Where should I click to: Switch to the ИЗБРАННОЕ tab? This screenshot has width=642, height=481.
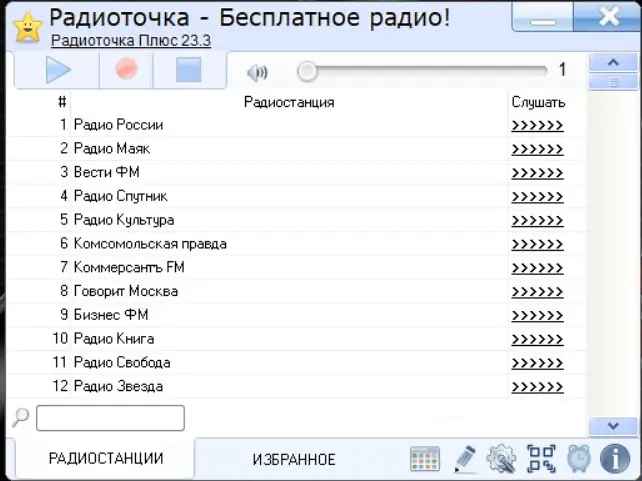point(294,459)
